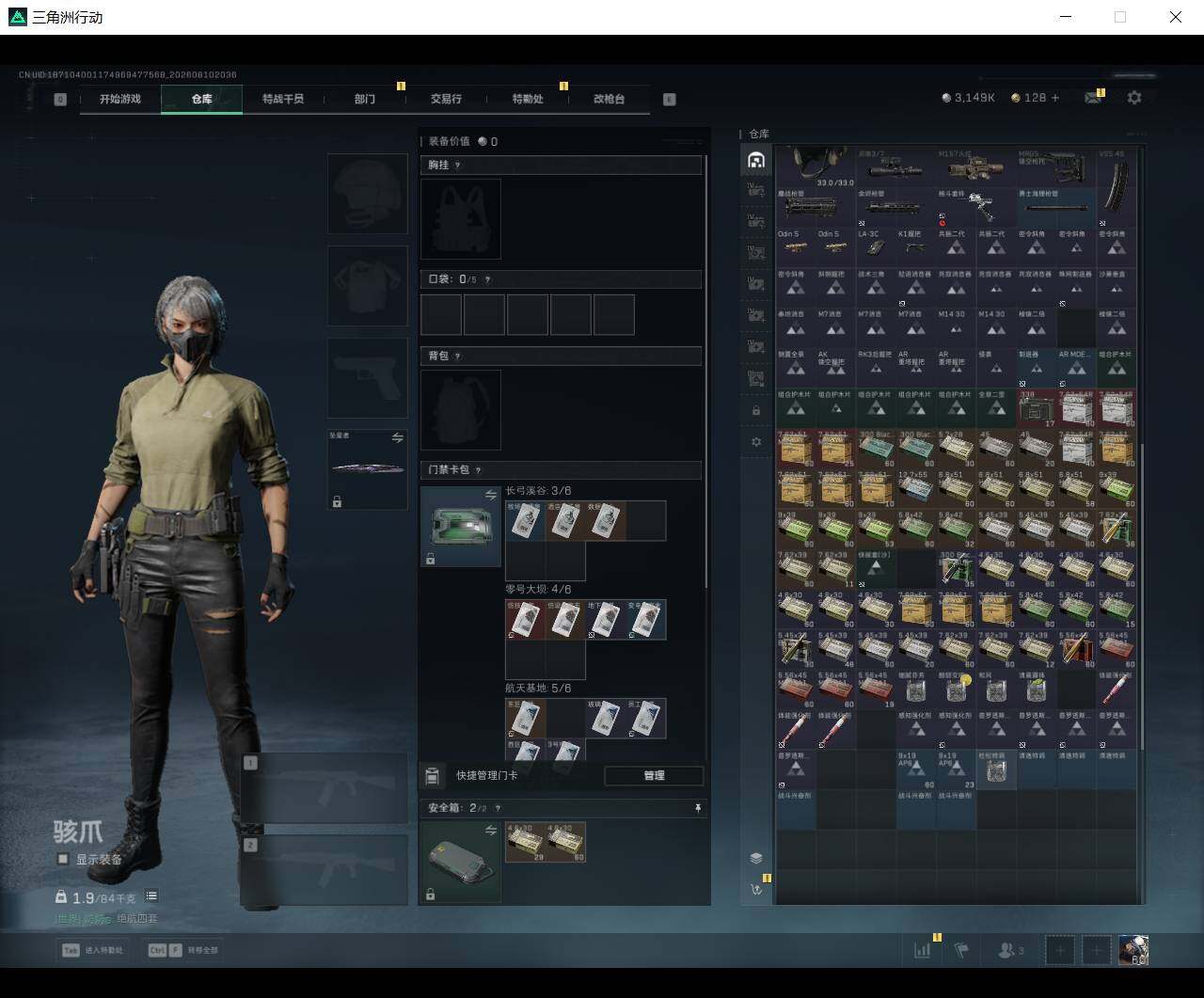Open the weight details list icon
The height and width of the screenshot is (998, 1204).
point(151,896)
